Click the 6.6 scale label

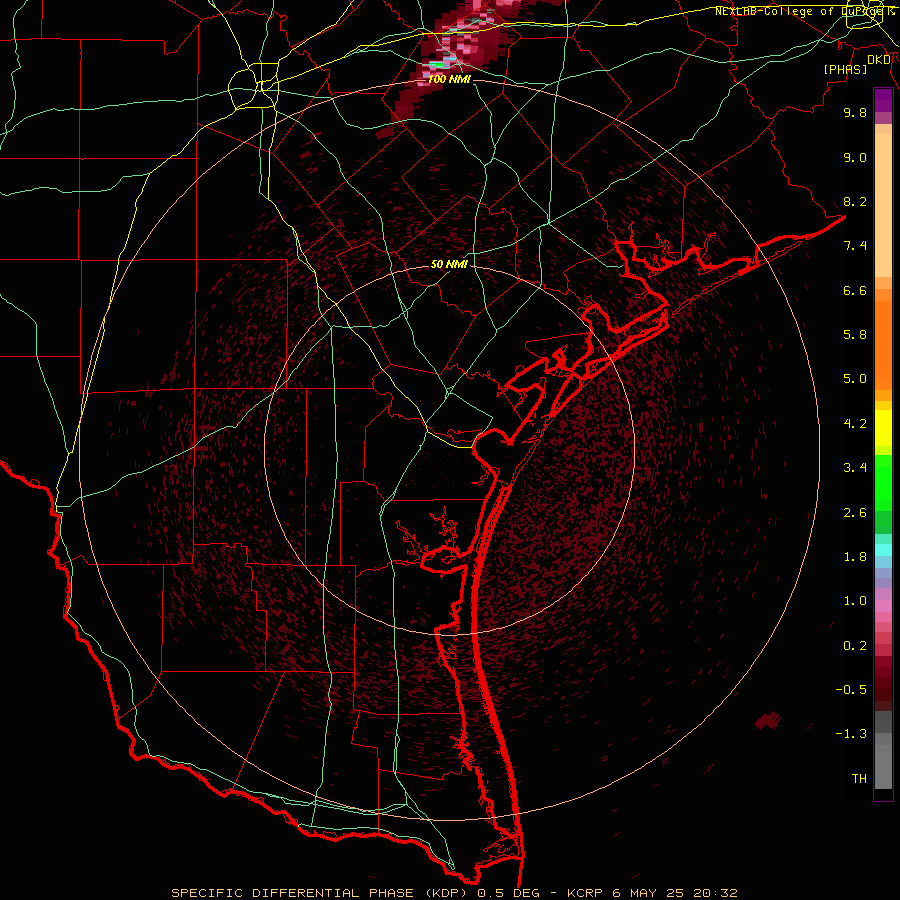tap(855, 290)
